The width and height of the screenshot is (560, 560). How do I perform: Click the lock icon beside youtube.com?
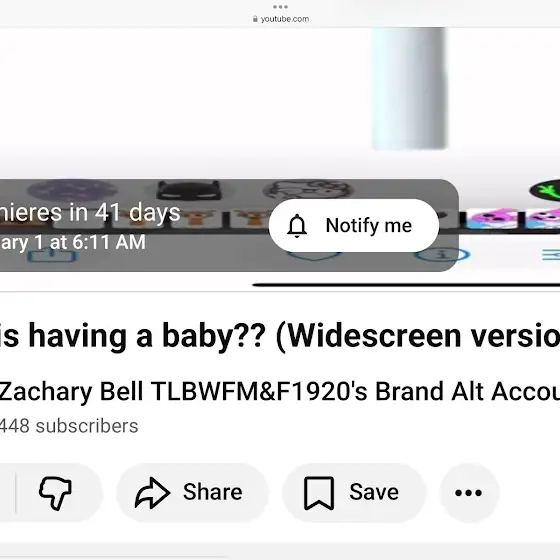click(255, 19)
